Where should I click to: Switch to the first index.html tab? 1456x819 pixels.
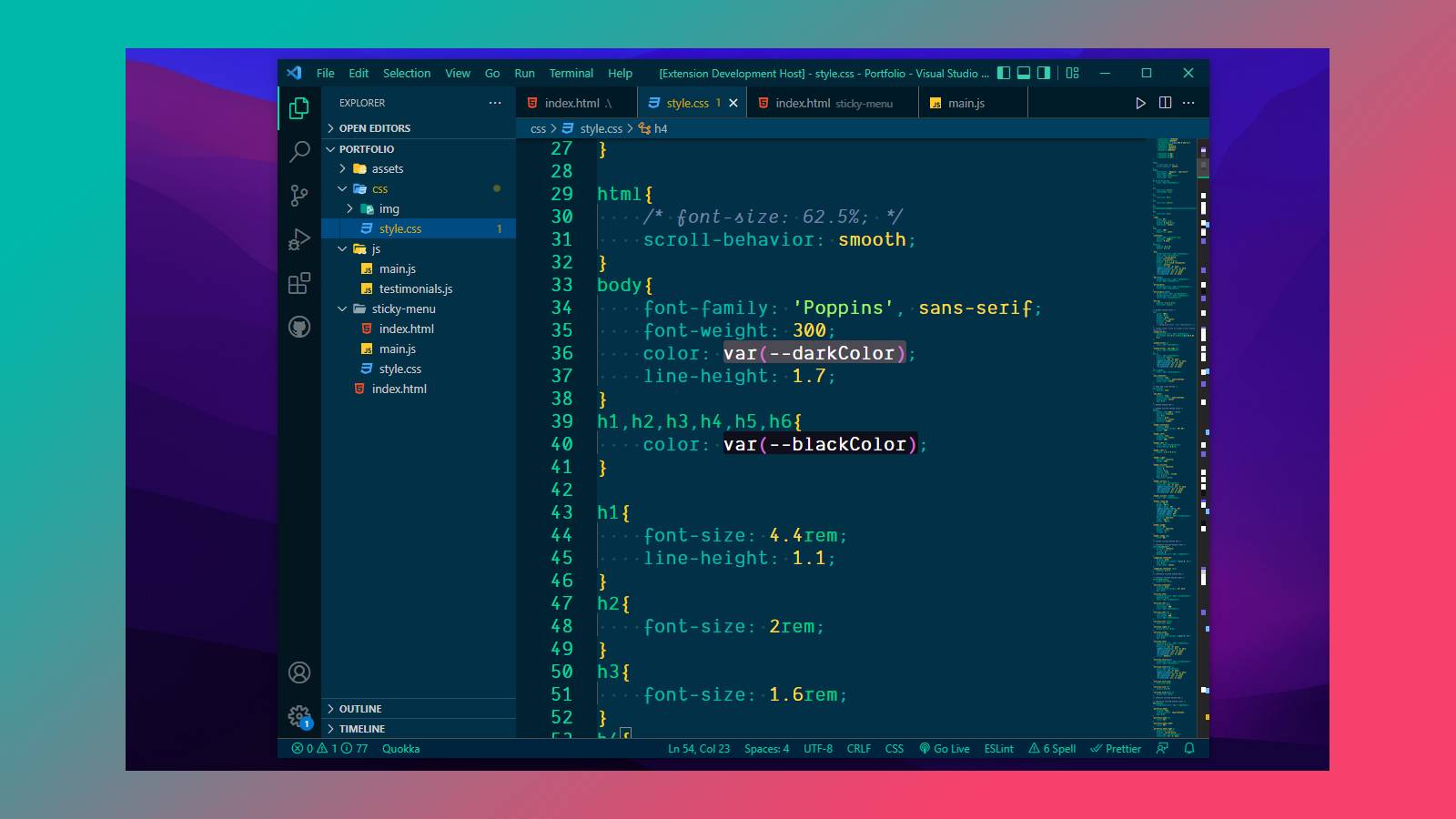tap(577, 103)
